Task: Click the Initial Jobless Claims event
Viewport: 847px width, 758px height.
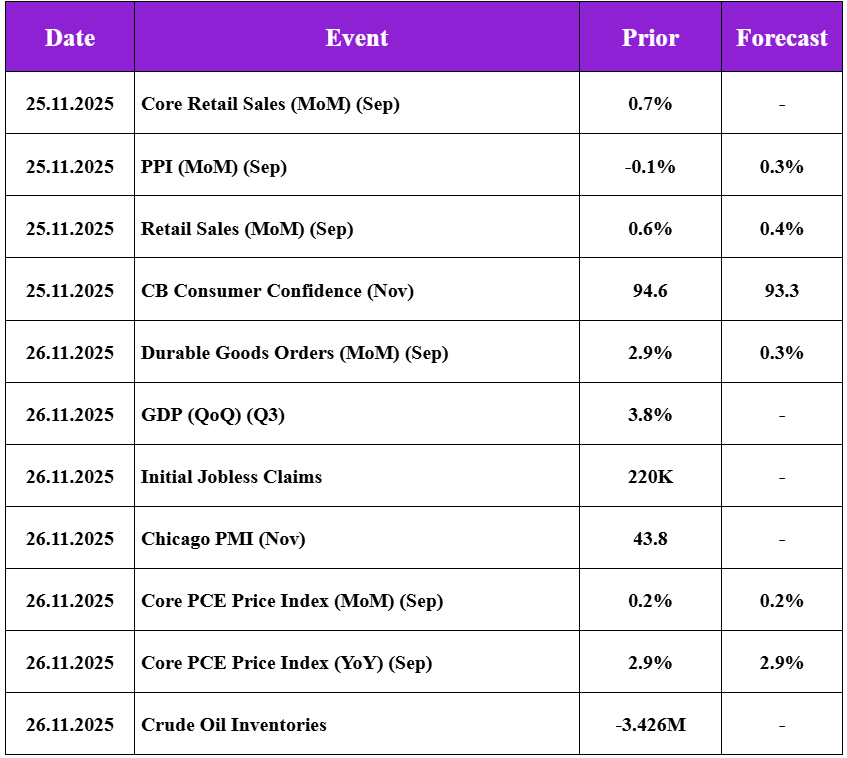Action: point(231,477)
